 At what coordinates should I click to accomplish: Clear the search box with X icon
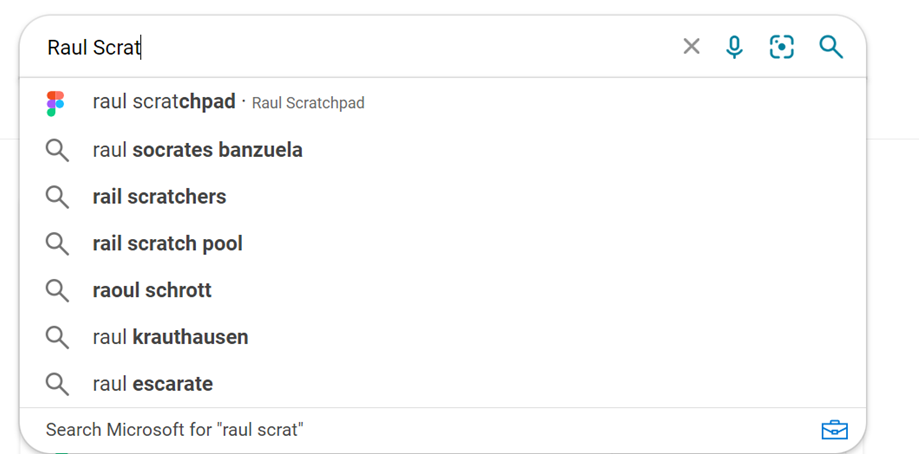(x=692, y=46)
